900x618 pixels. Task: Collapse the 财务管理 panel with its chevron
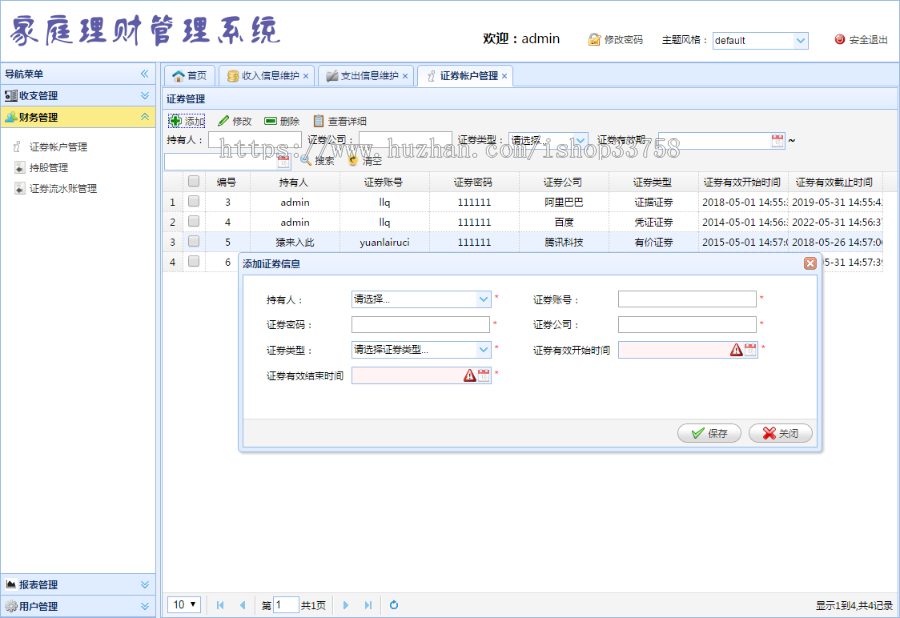click(x=147, y=117)
